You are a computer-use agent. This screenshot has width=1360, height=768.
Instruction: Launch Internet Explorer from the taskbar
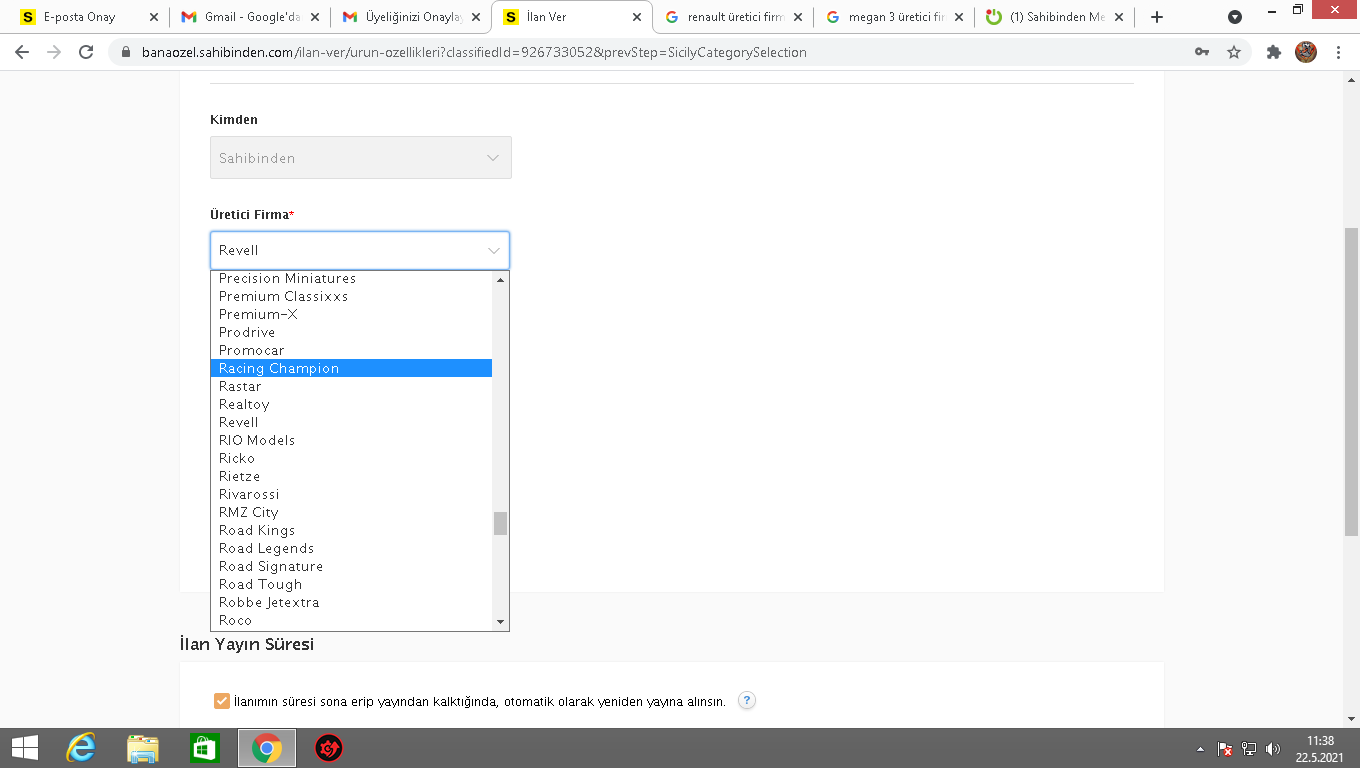[x=81, y=748]
